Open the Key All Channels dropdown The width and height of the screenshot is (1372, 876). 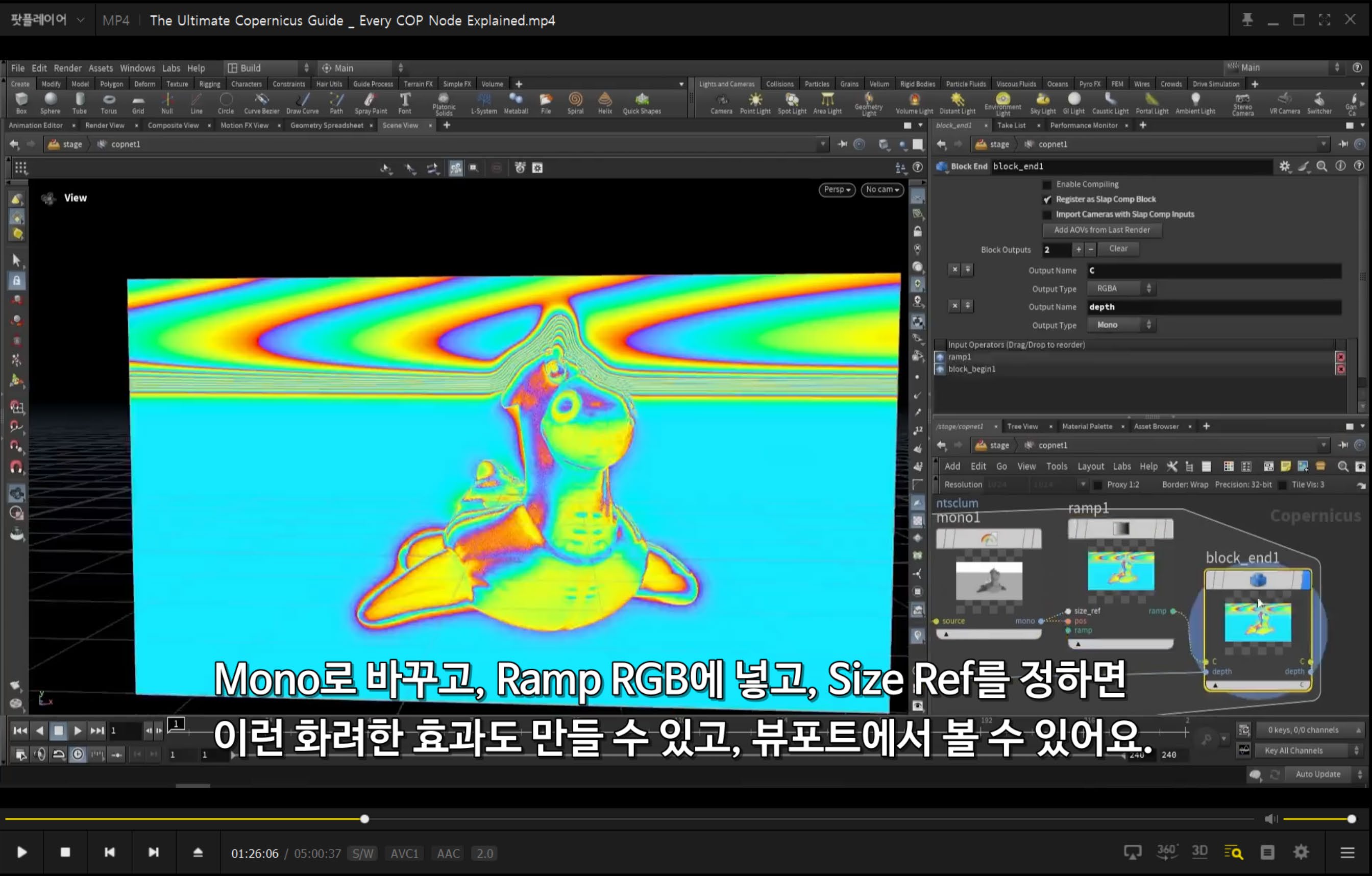point(1310,750)
